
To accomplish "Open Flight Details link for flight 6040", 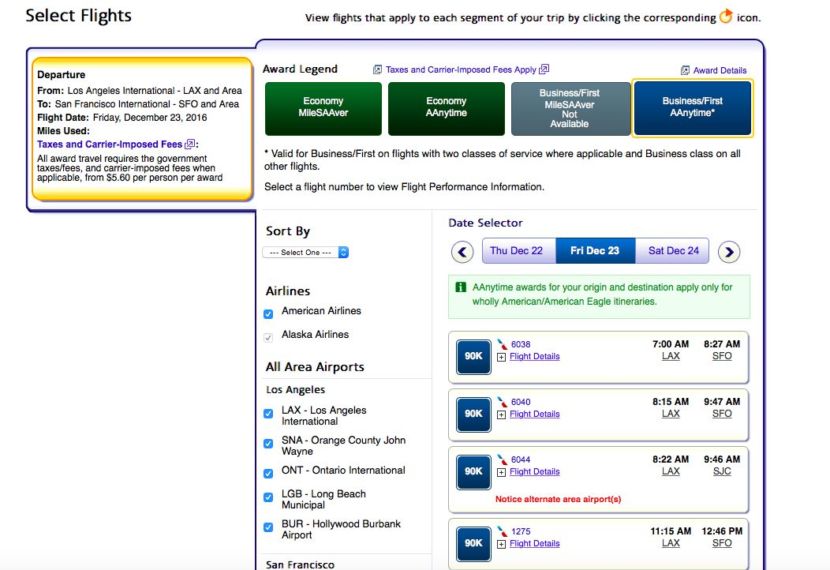I will click(535, 414).
